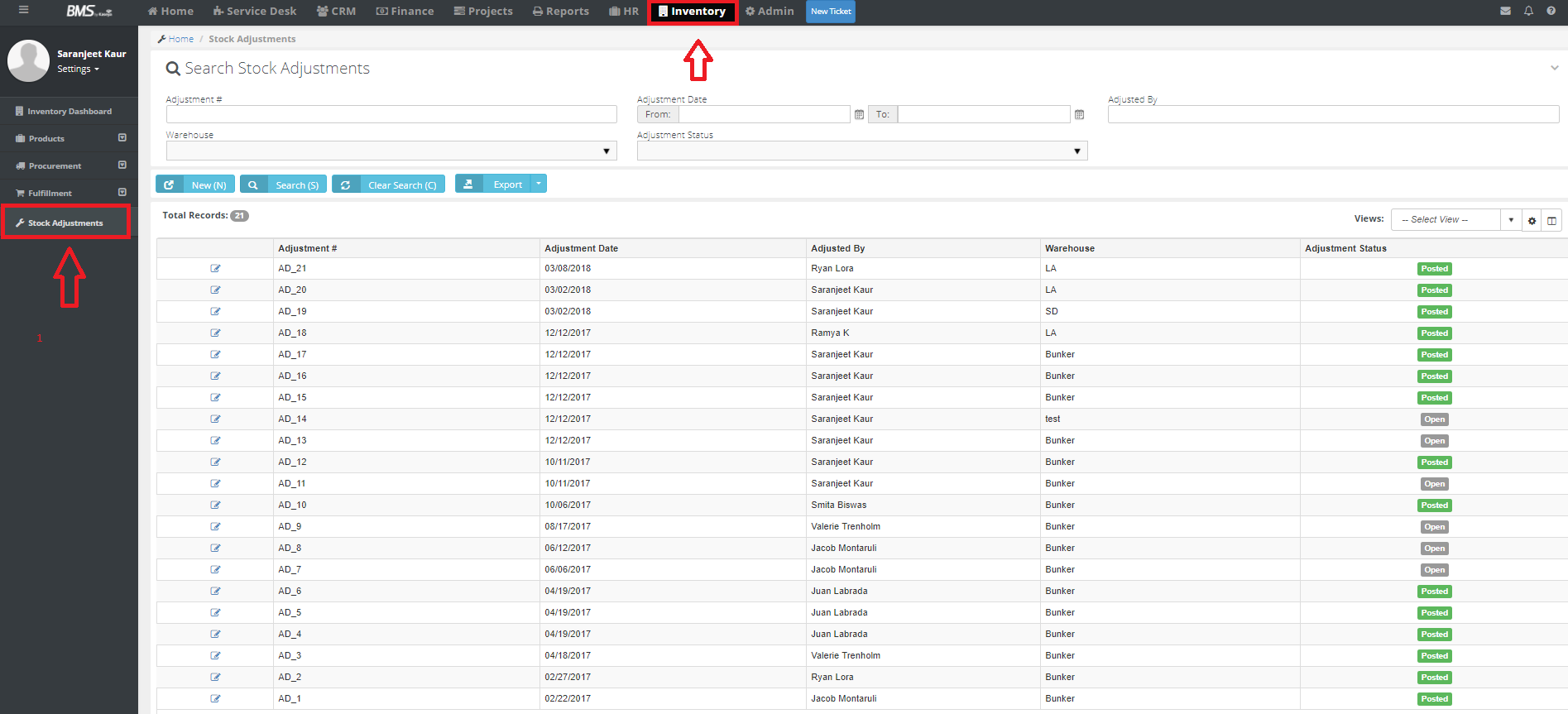Open the CRM menu

coord(337,11)
